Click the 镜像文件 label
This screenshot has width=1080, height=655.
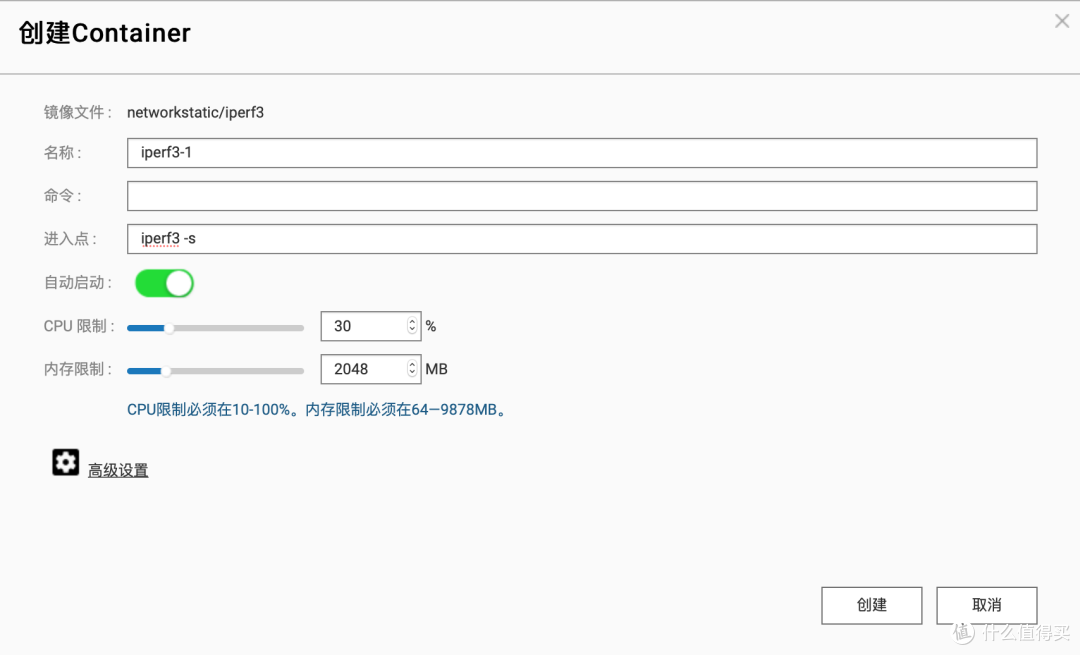[x=77, y=112]
